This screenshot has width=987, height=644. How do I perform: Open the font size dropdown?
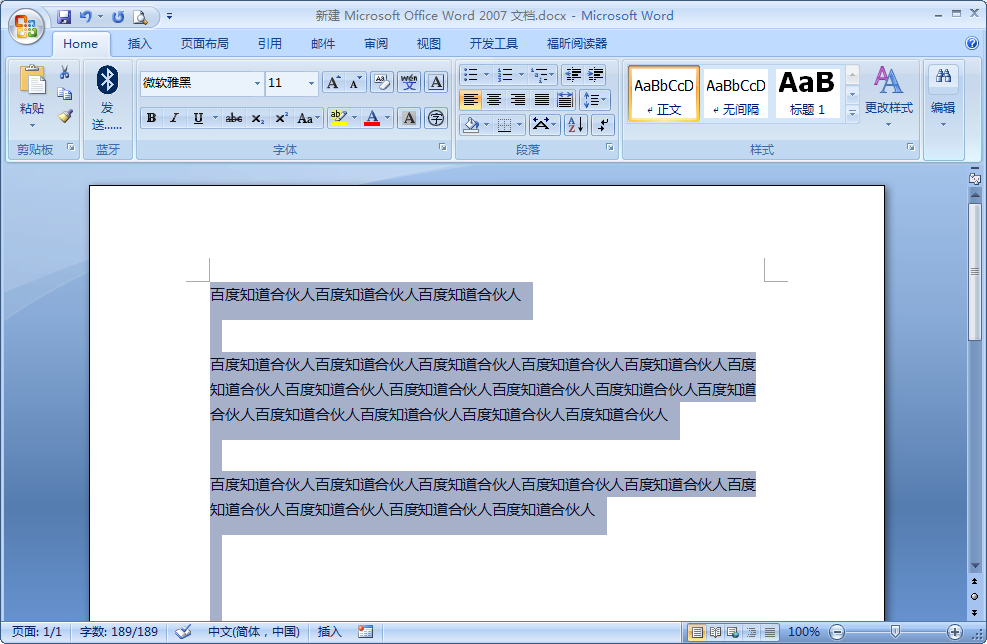coord(311,83)
